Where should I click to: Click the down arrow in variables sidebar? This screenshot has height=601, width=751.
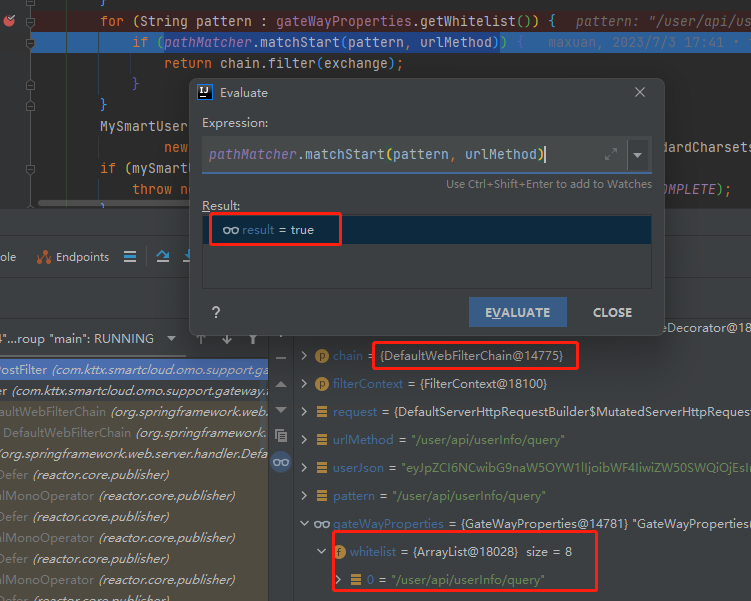(281, 409)
